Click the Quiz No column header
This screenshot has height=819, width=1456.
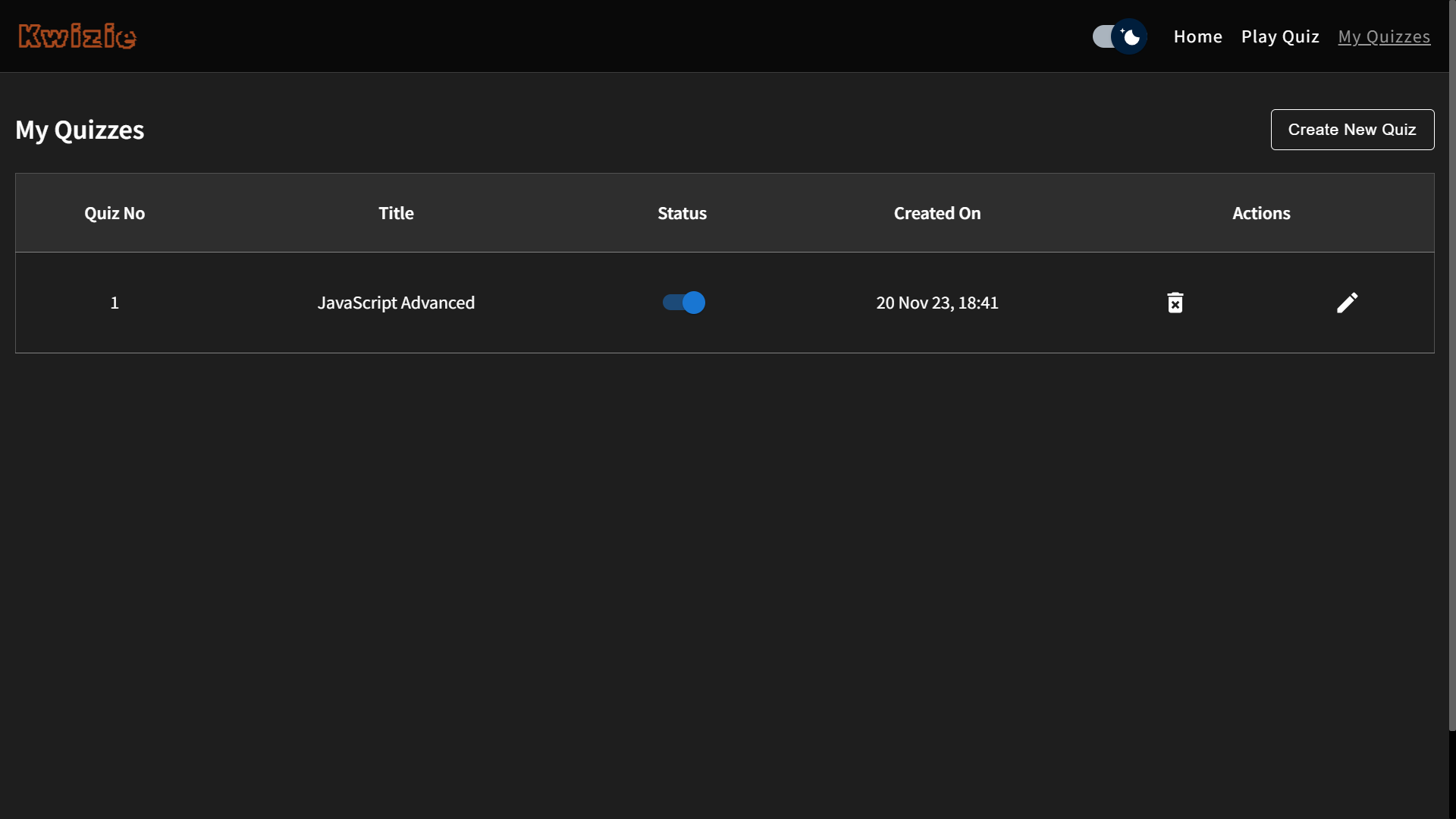pos(115,213)
